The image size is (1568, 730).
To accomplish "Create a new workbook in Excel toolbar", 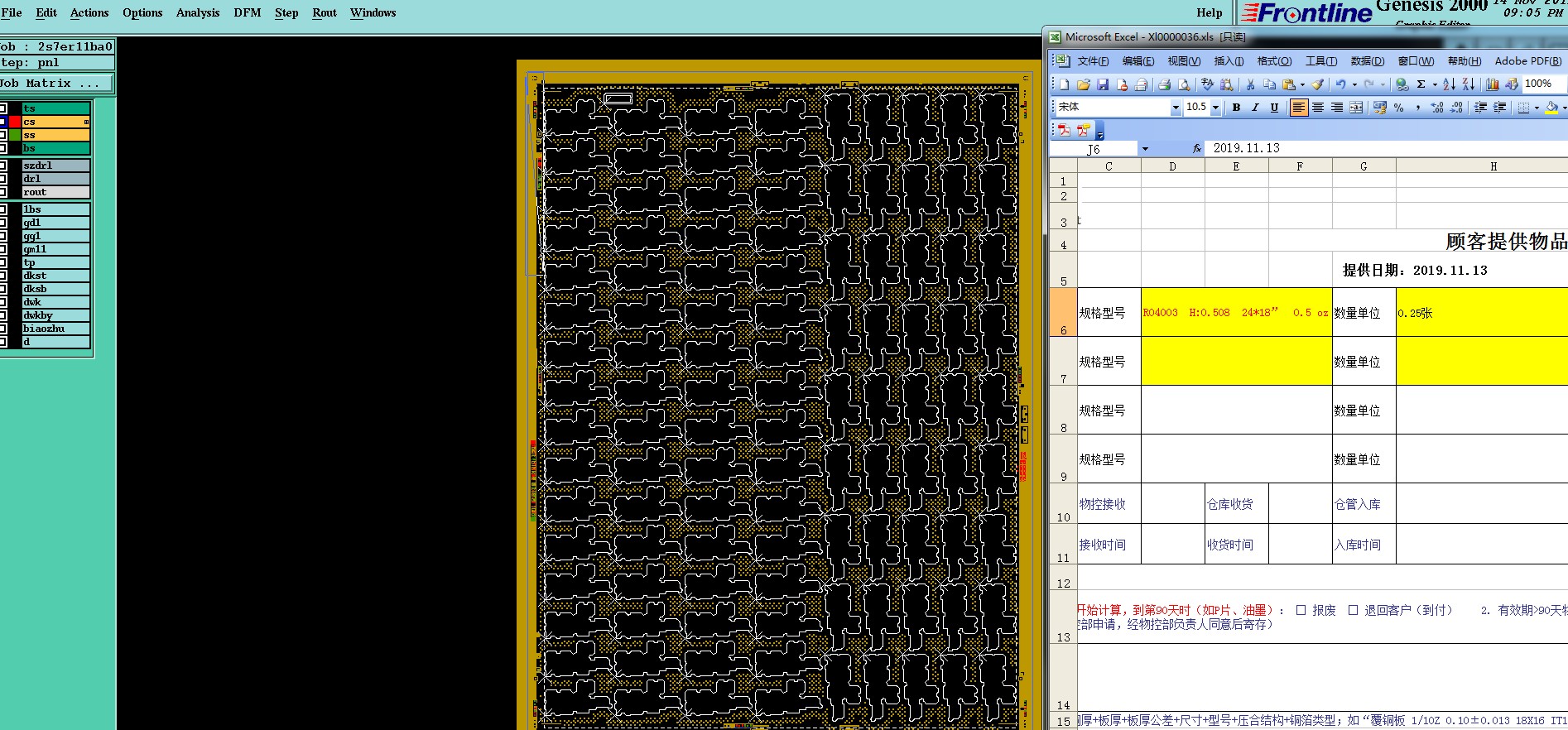I will point(1065,84).
